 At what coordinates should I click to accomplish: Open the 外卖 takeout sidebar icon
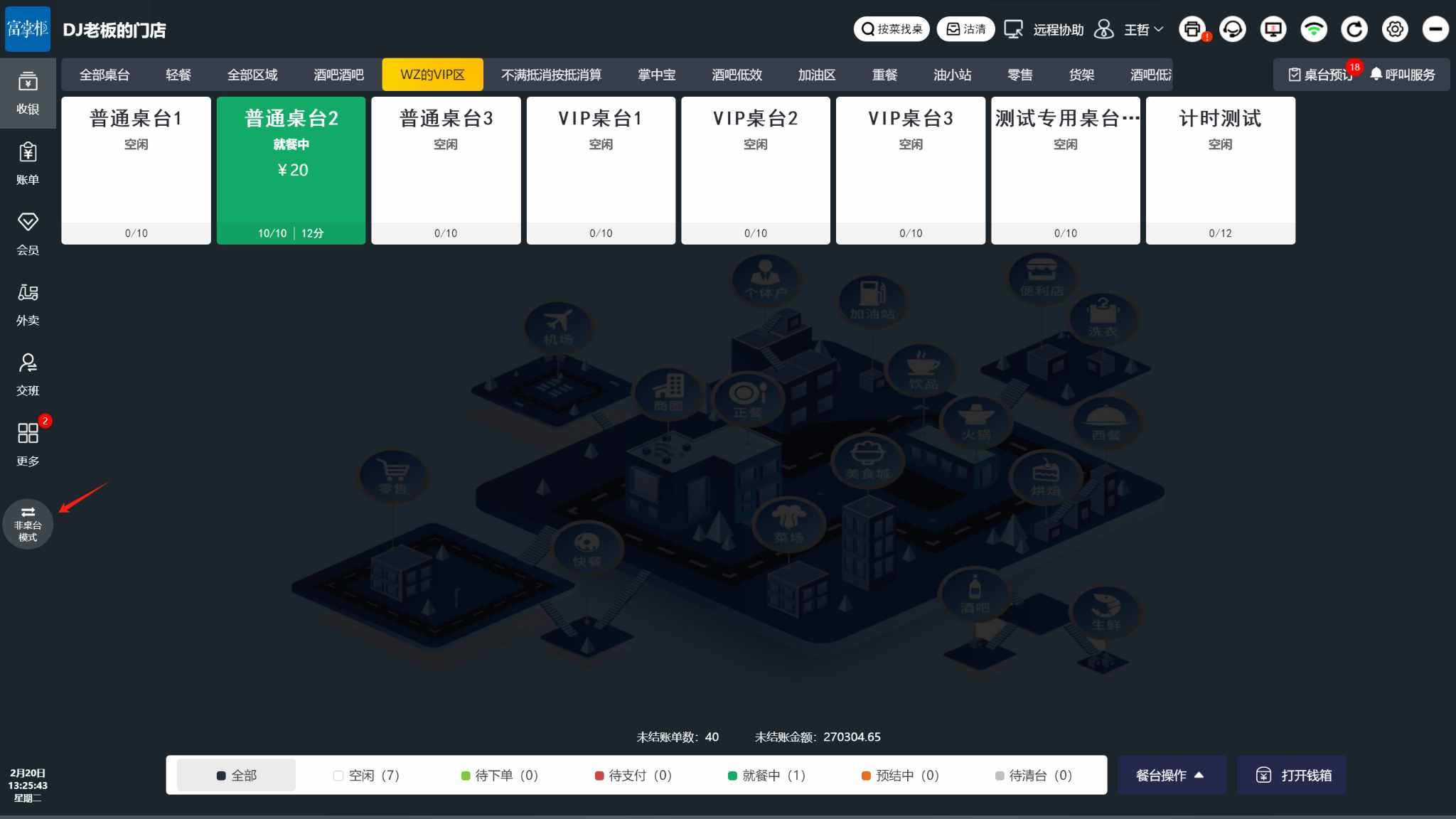coord(28,304)
